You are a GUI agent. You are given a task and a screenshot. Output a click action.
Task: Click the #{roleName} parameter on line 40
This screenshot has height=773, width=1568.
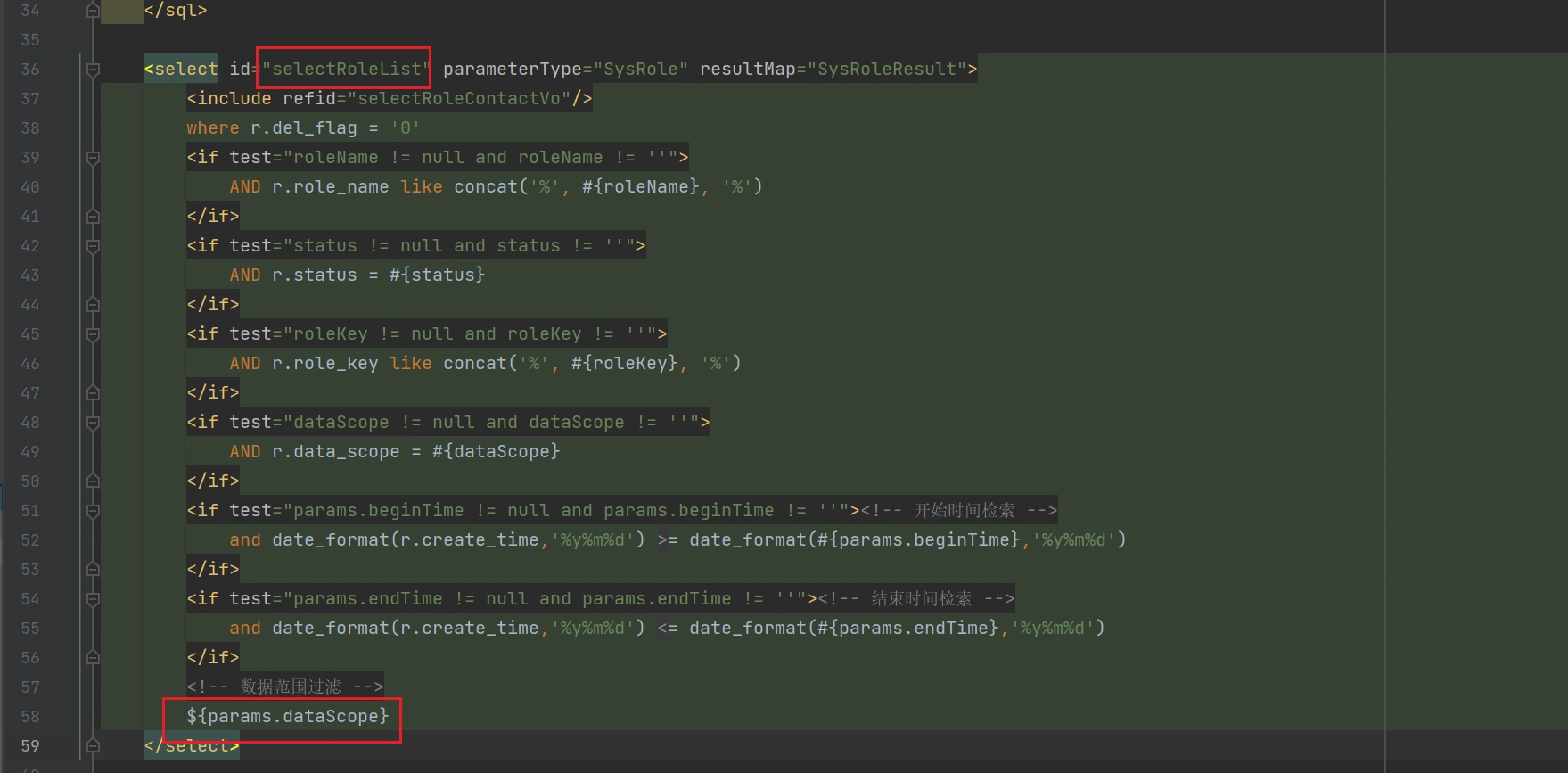point(640,187)
